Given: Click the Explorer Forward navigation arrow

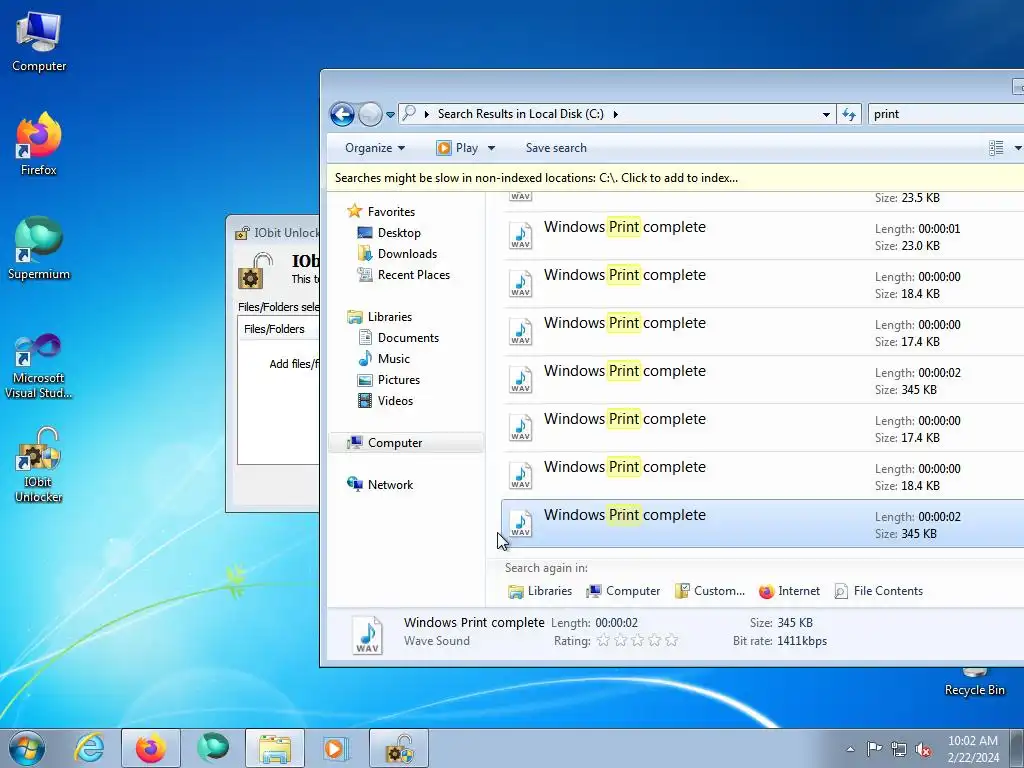Looking at the screenshot, I should 370,114.
